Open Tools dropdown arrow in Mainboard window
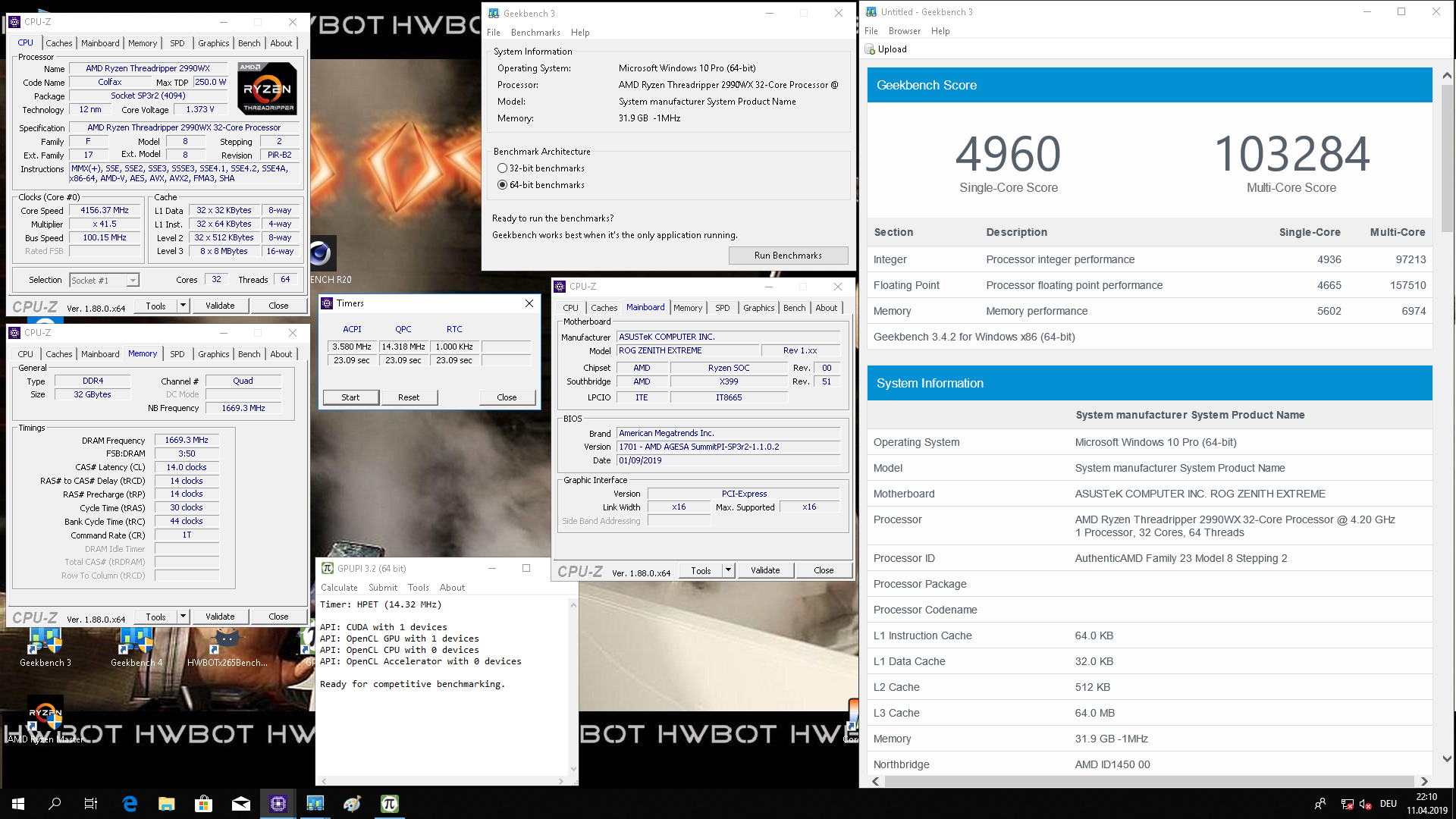1456x819 pixels. [x=728, y=570]
